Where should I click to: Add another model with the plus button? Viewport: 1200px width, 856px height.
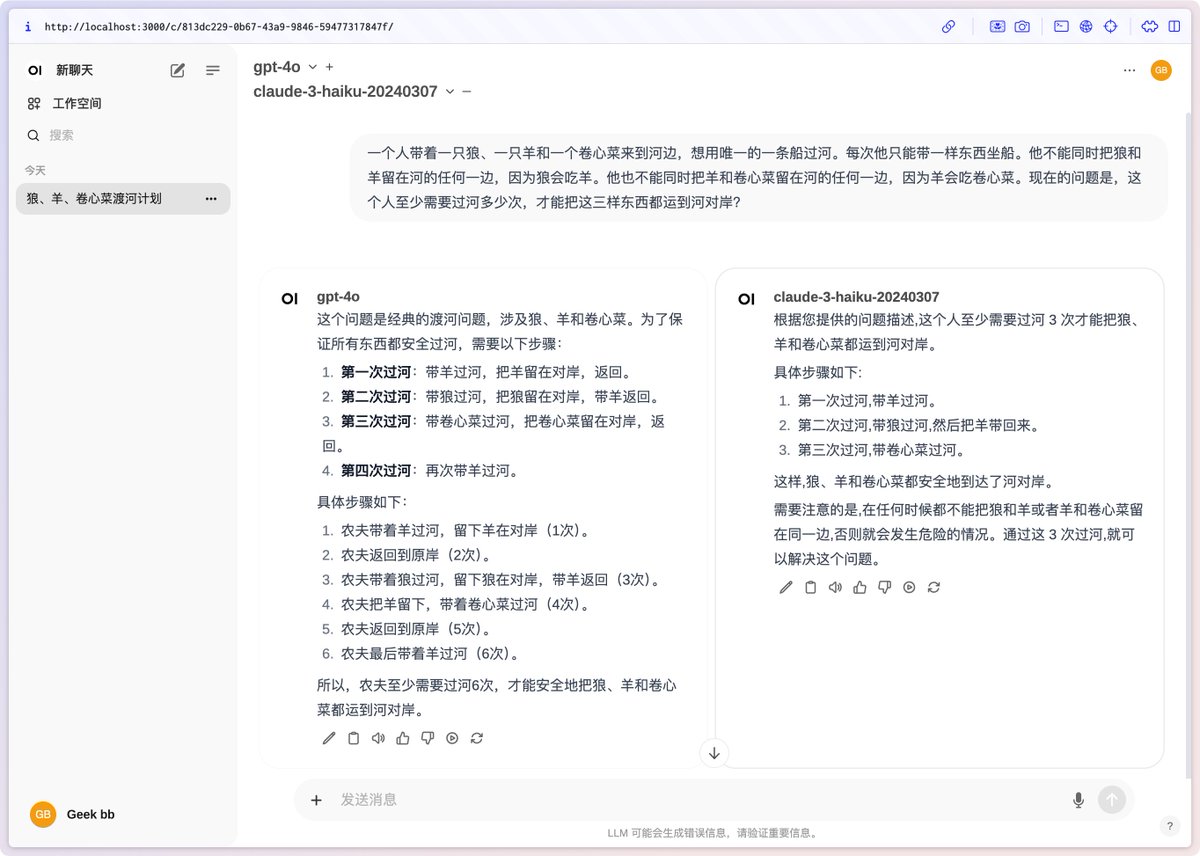tap(330, 66)
